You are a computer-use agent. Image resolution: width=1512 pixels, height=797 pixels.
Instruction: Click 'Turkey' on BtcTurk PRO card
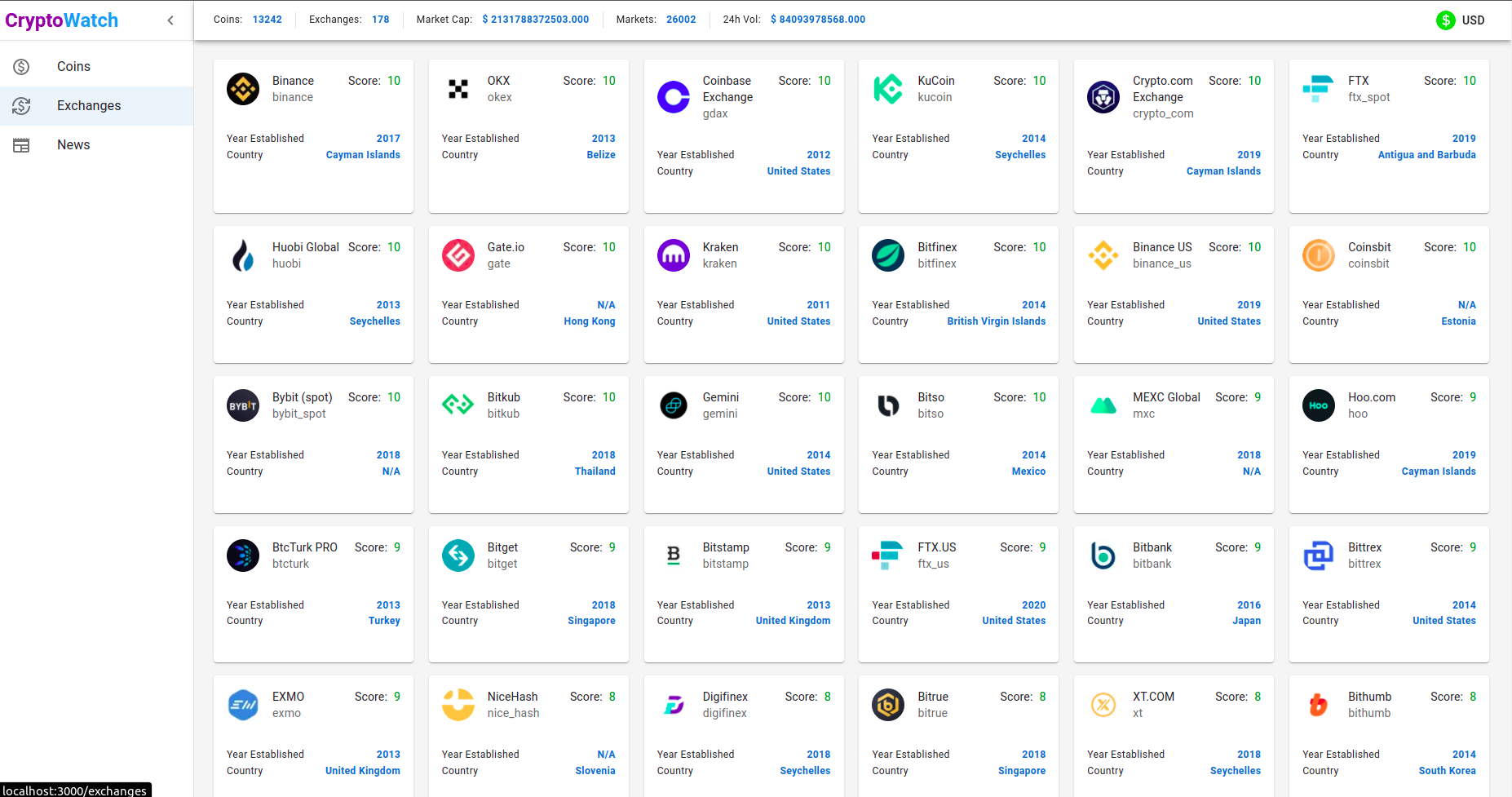pos(384,621)
